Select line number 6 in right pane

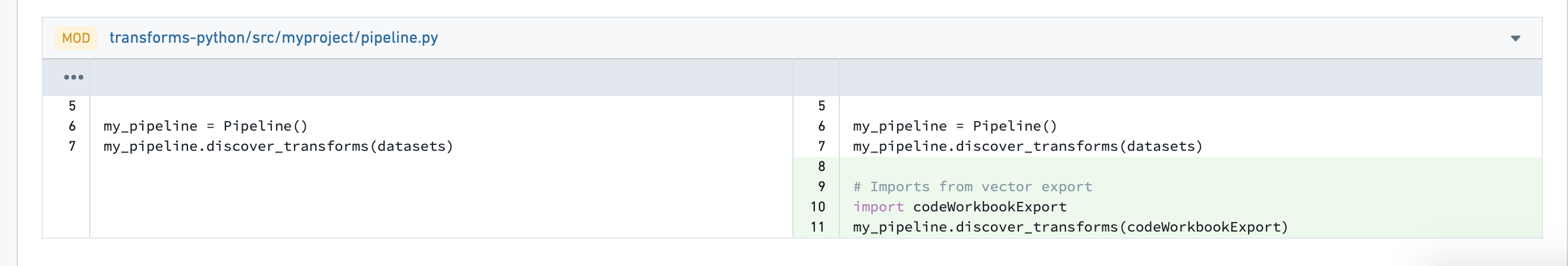point(821,126)
